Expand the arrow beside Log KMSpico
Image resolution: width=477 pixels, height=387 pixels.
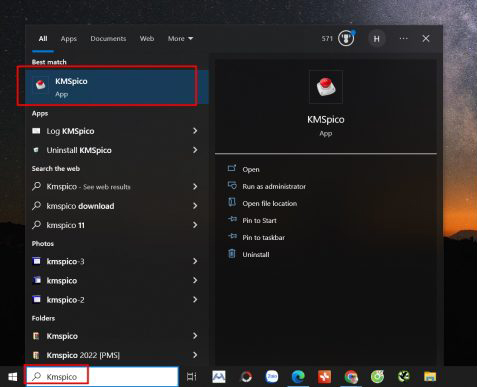pyautogui.click(x=195, y=131)
